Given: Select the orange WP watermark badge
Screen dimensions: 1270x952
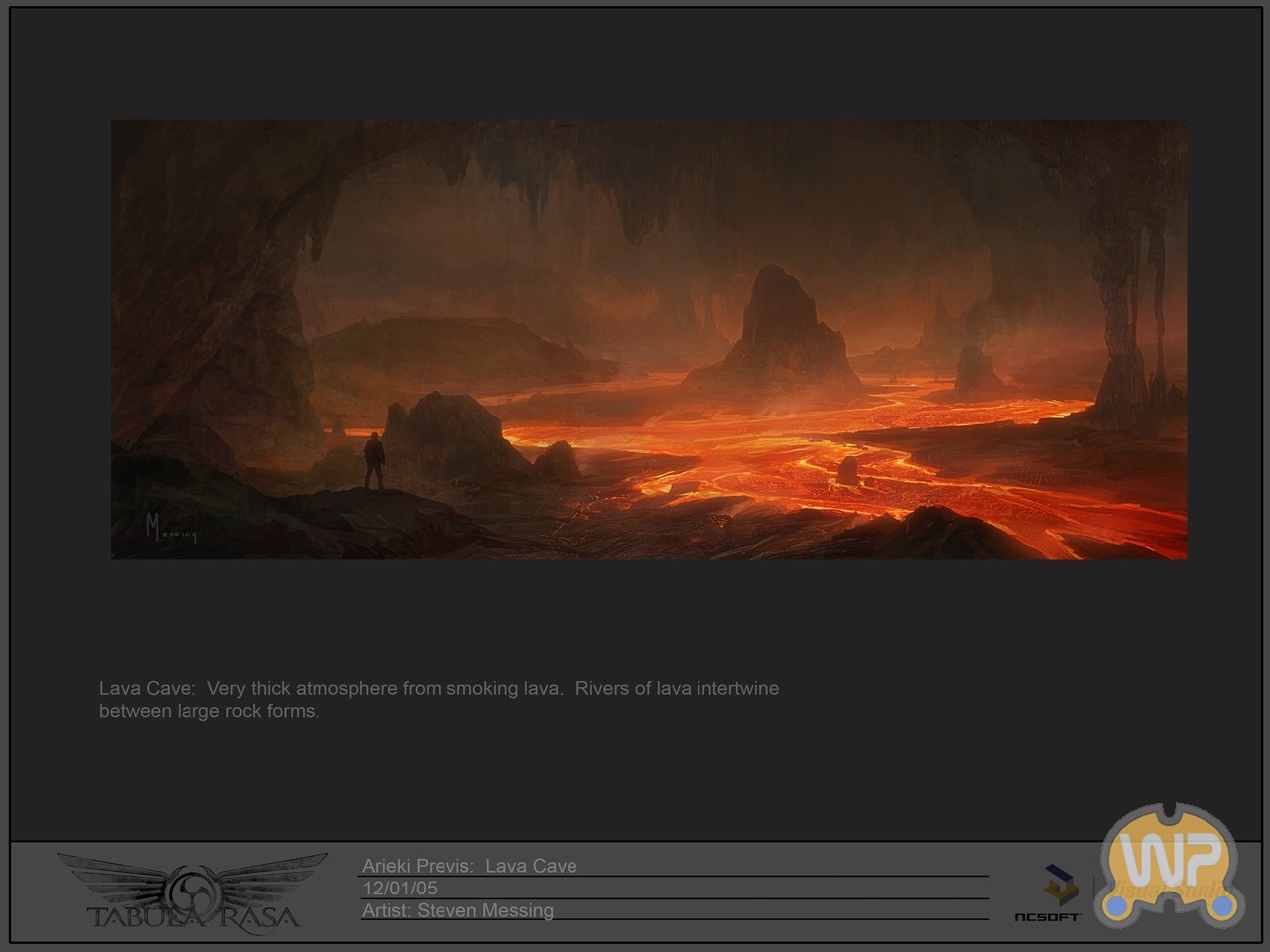Looking at the screenshot, I should (1171, 863).
